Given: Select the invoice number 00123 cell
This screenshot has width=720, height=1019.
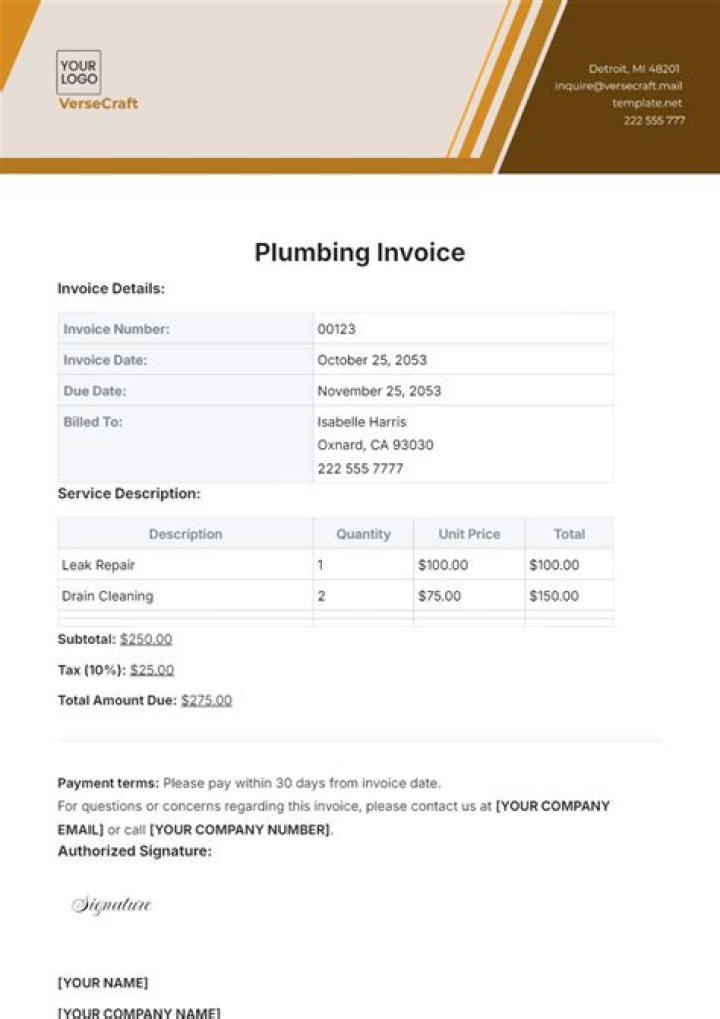Looking at the screenshot, I should tap(337, 328).
